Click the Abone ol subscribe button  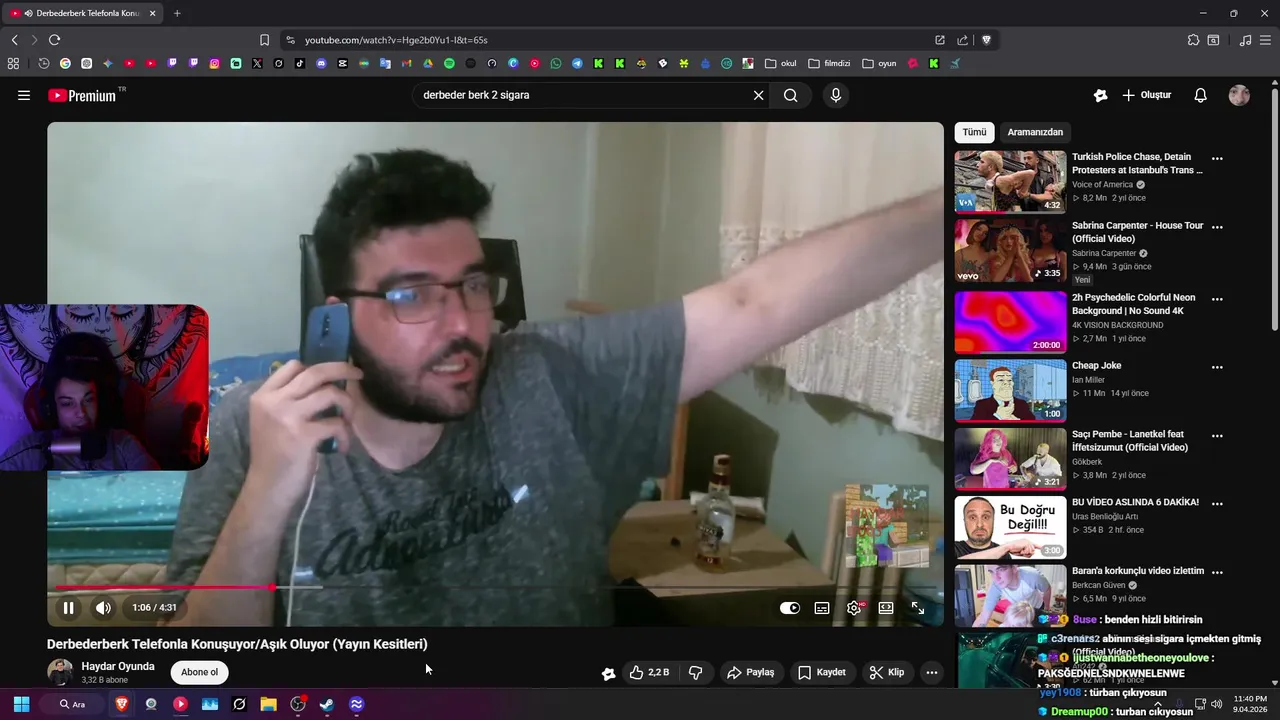tap(199, 672)
